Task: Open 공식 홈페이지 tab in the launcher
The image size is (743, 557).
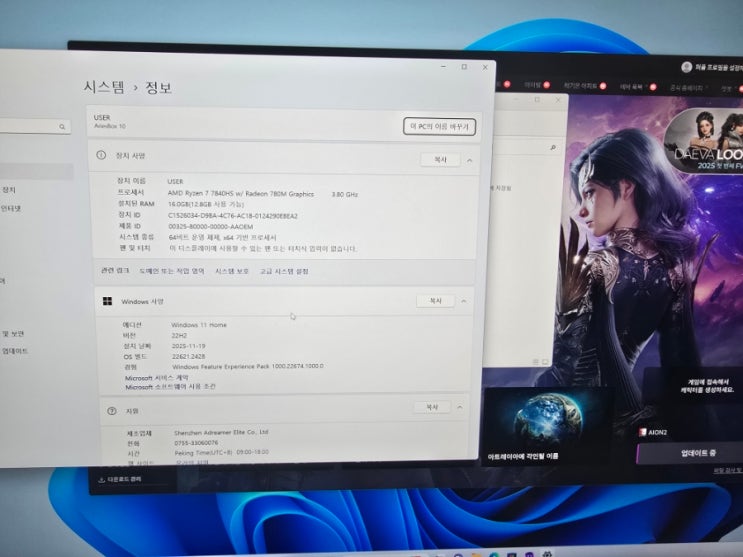Action: pos(686,88)
